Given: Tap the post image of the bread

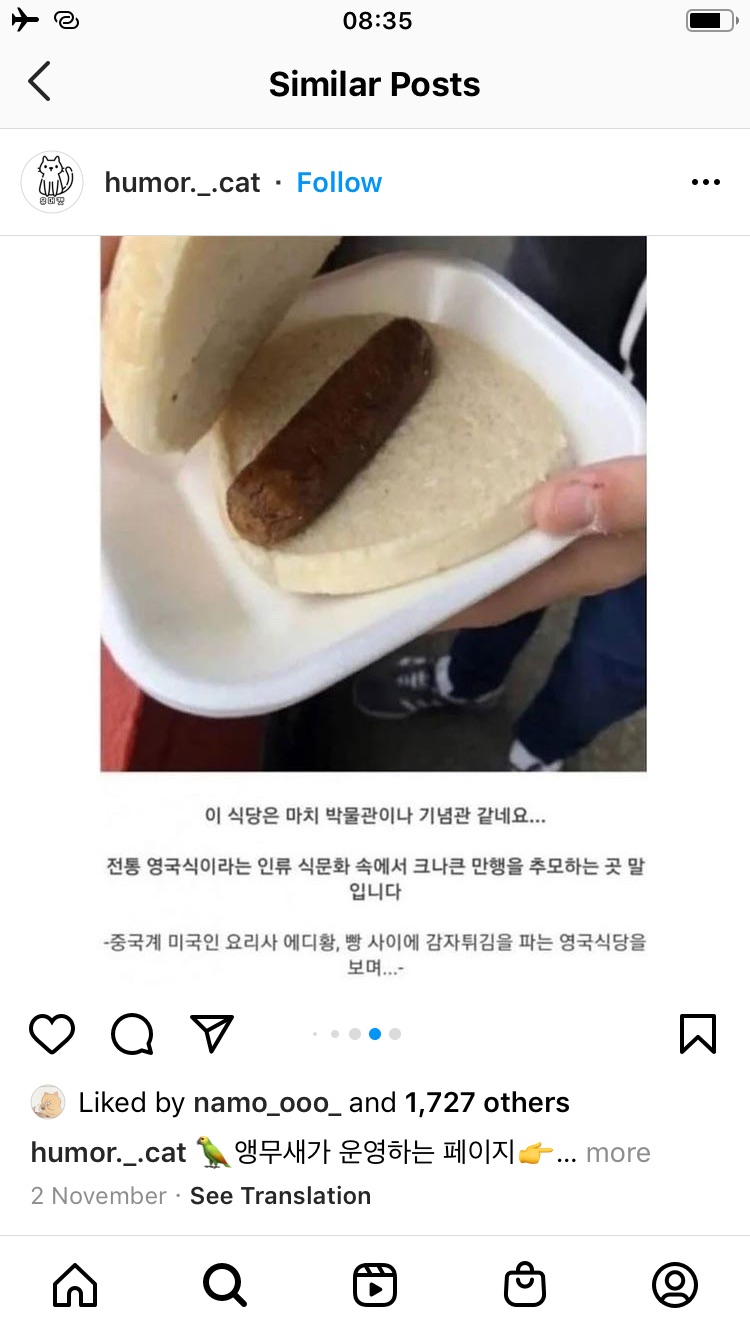Looking at the screenshot, I should [373, 504].
